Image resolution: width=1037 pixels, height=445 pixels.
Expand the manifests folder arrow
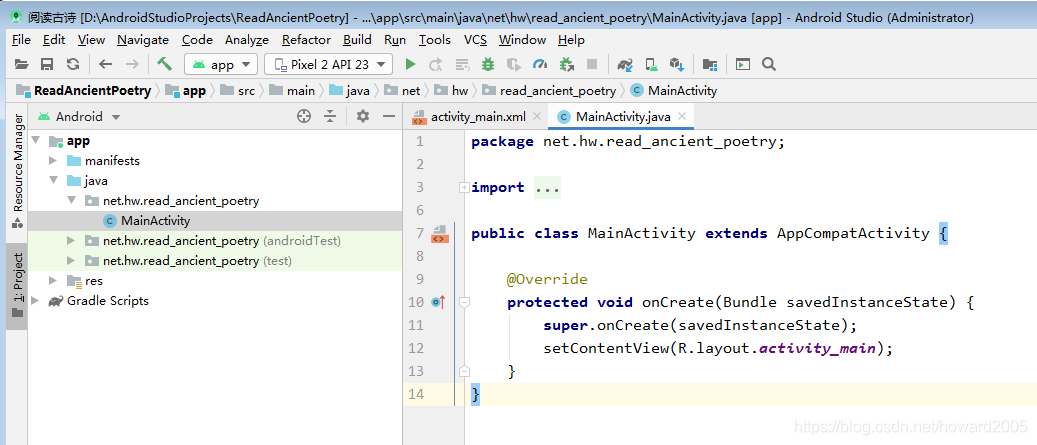tap(53, 161)
